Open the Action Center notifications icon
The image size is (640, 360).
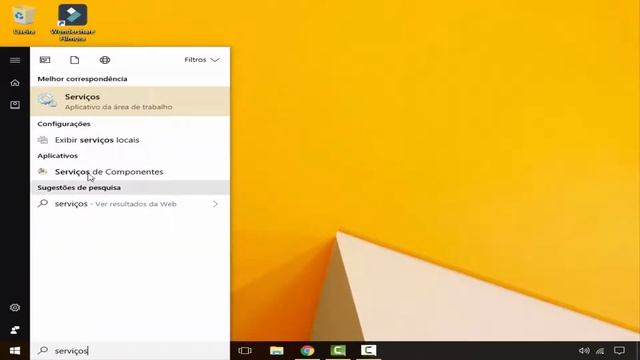(619, 351)
